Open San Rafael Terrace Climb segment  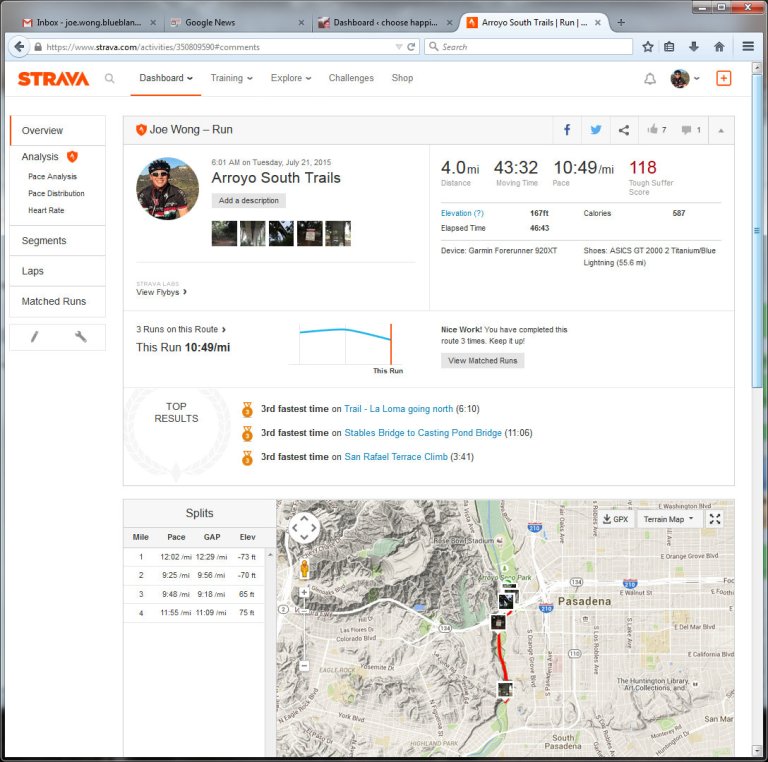point(396,456)
